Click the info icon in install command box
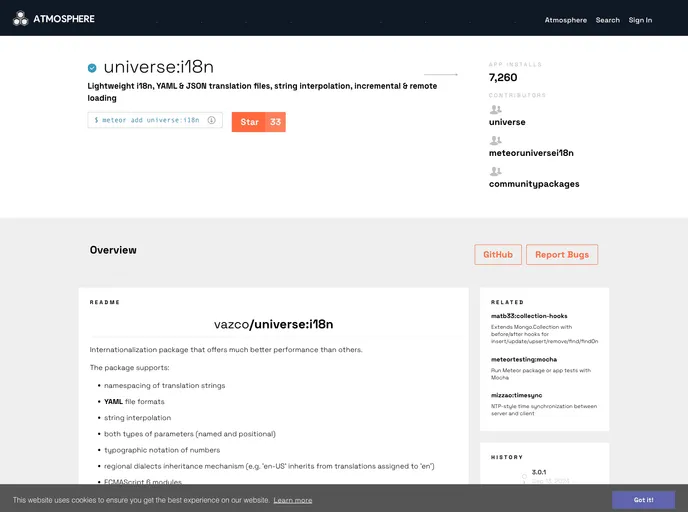Image resolution: width=688 pixels, height=512 pixels. 211,120
